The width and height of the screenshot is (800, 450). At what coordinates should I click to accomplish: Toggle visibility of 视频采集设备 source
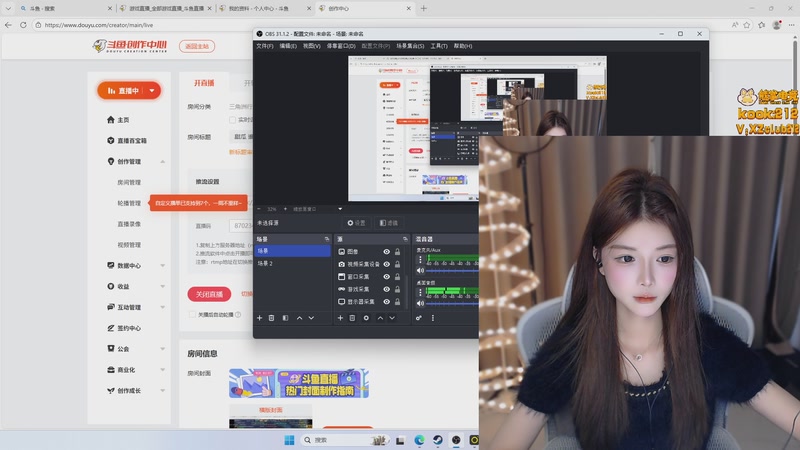[387, 264]
